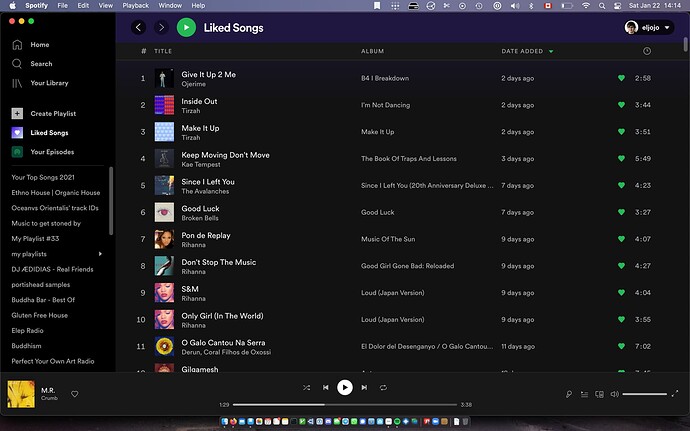
Task: Open Ethno House | Organic House playlist
Action: click(x=56, y=193)
